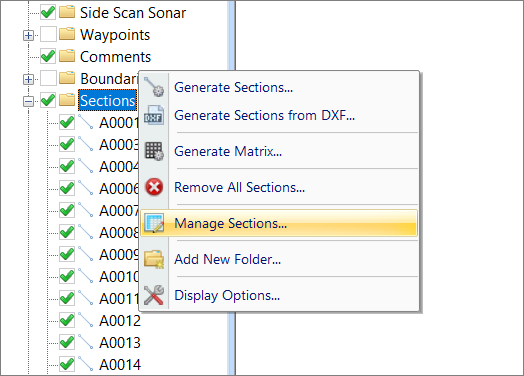524x376 pixels.
Task: Enable the Waypoints folder checkbox
Action: 48,35
